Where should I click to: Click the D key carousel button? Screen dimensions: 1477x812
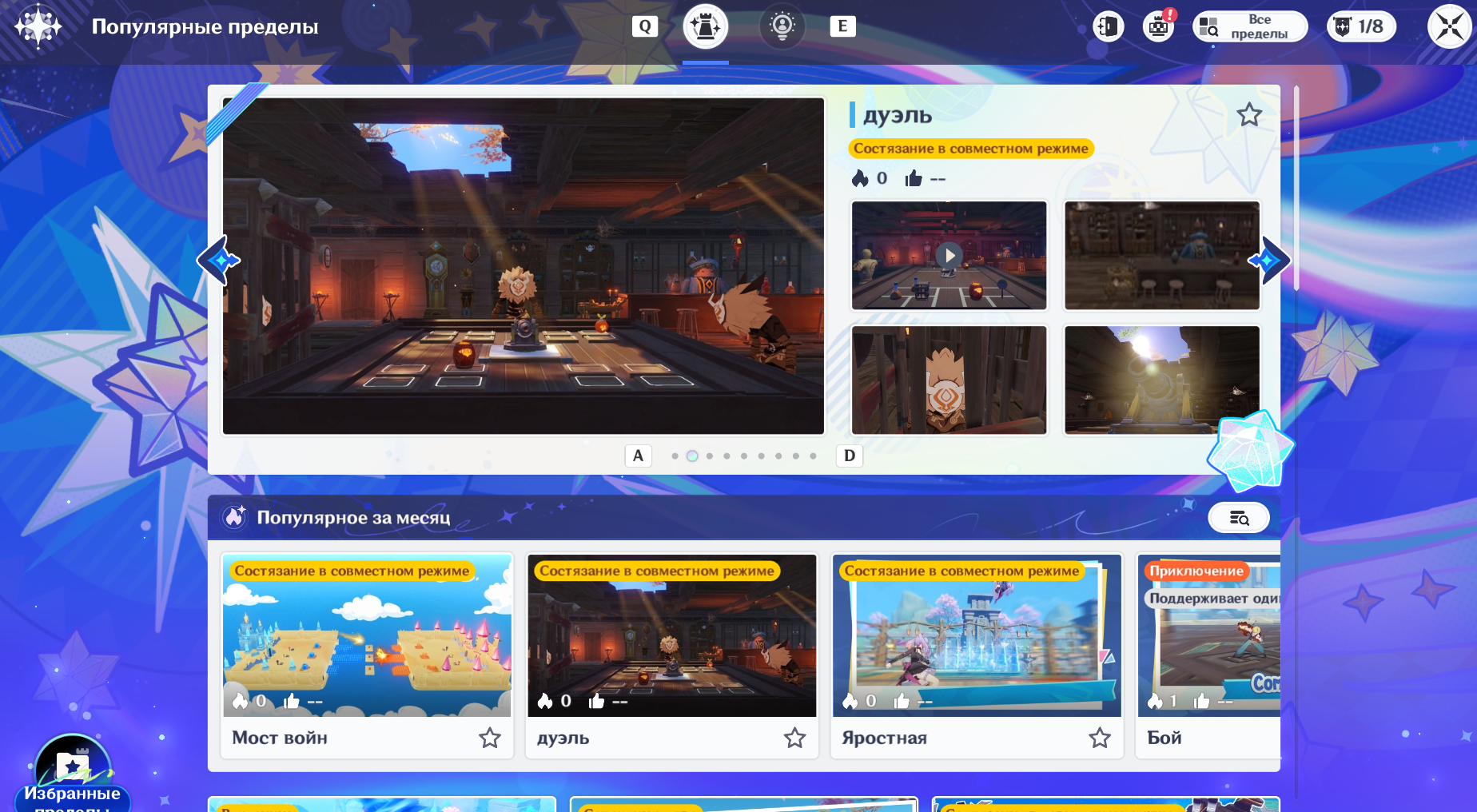coord(850,456)
